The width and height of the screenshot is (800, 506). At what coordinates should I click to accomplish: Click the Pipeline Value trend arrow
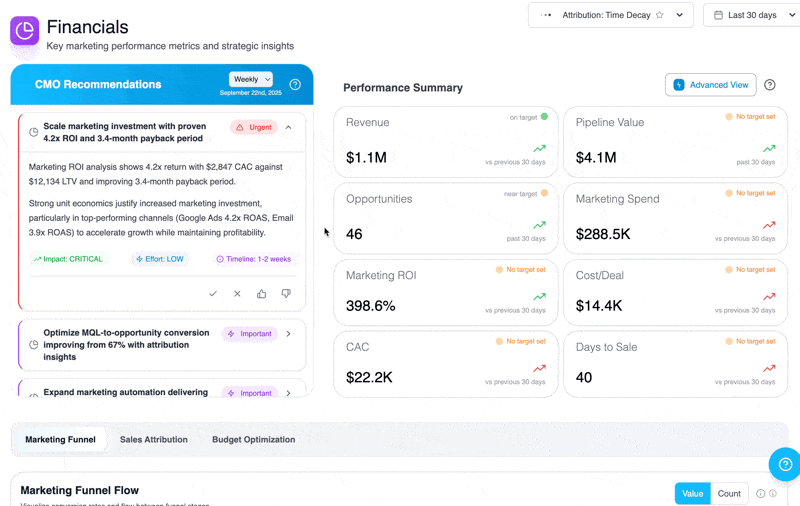pyautogui.click(x=769, y=148)
